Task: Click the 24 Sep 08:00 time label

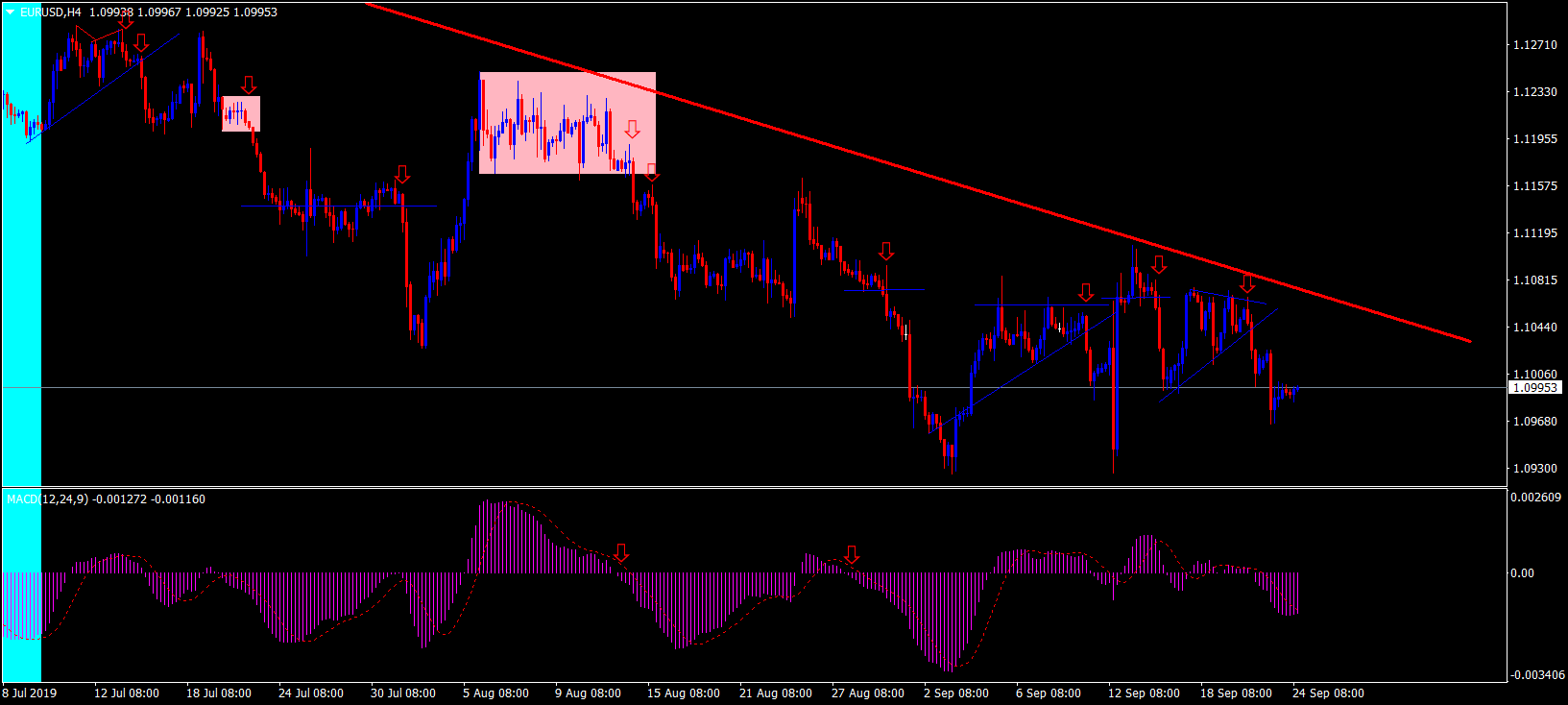Action: click(1329, 693)
